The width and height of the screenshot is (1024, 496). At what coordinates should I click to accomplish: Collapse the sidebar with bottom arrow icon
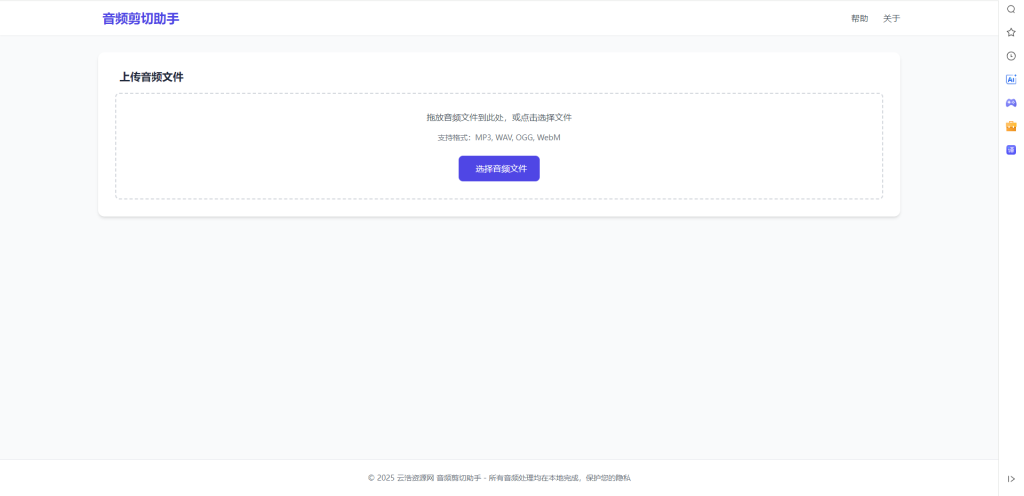click(1011, 479)
